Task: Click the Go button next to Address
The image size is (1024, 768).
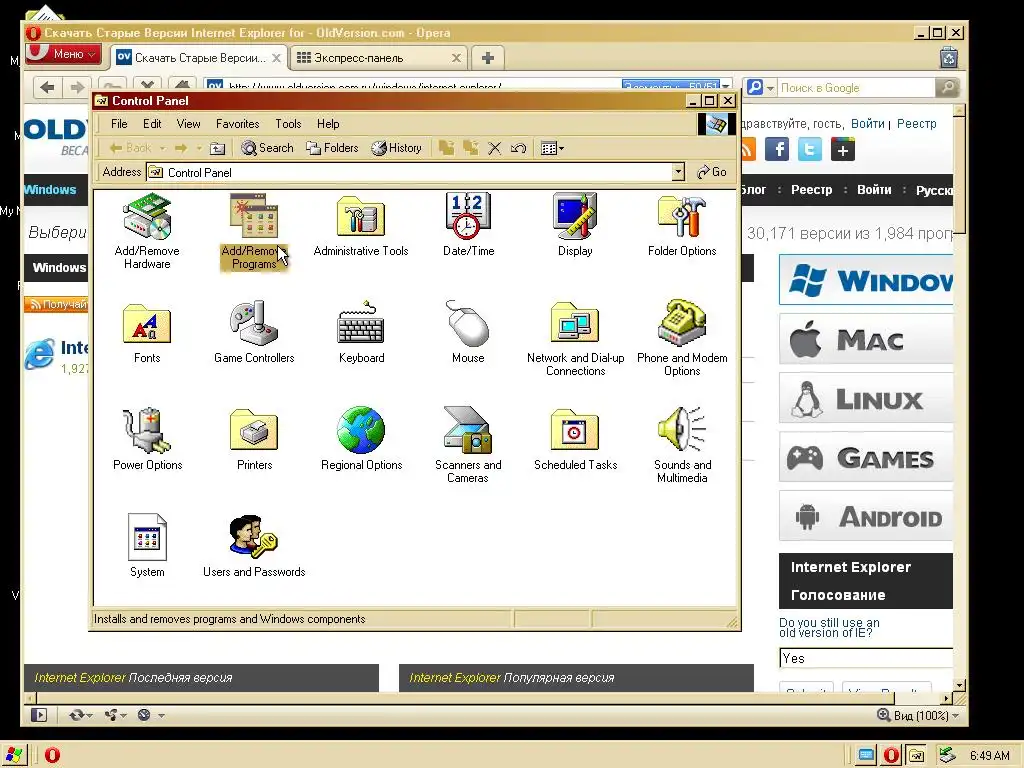Action: 712,172
